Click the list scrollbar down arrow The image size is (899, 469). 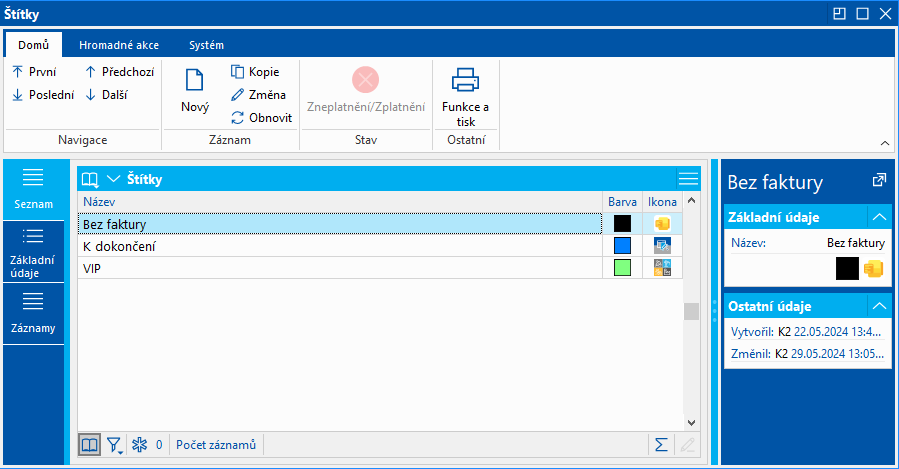(691, 423)
